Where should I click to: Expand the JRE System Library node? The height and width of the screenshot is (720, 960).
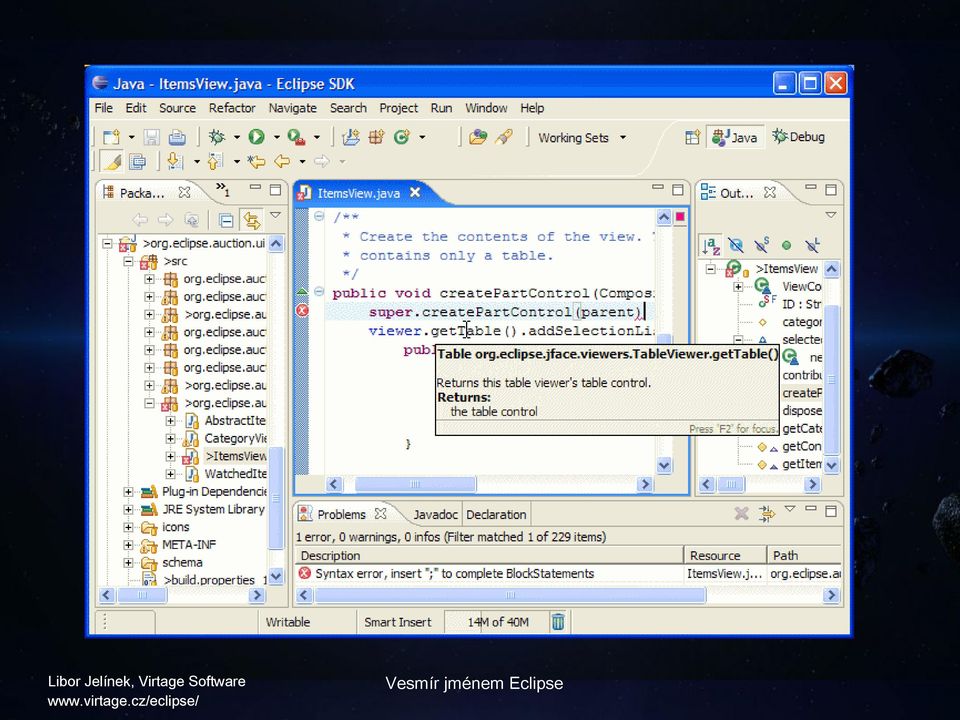pos(128,509)
